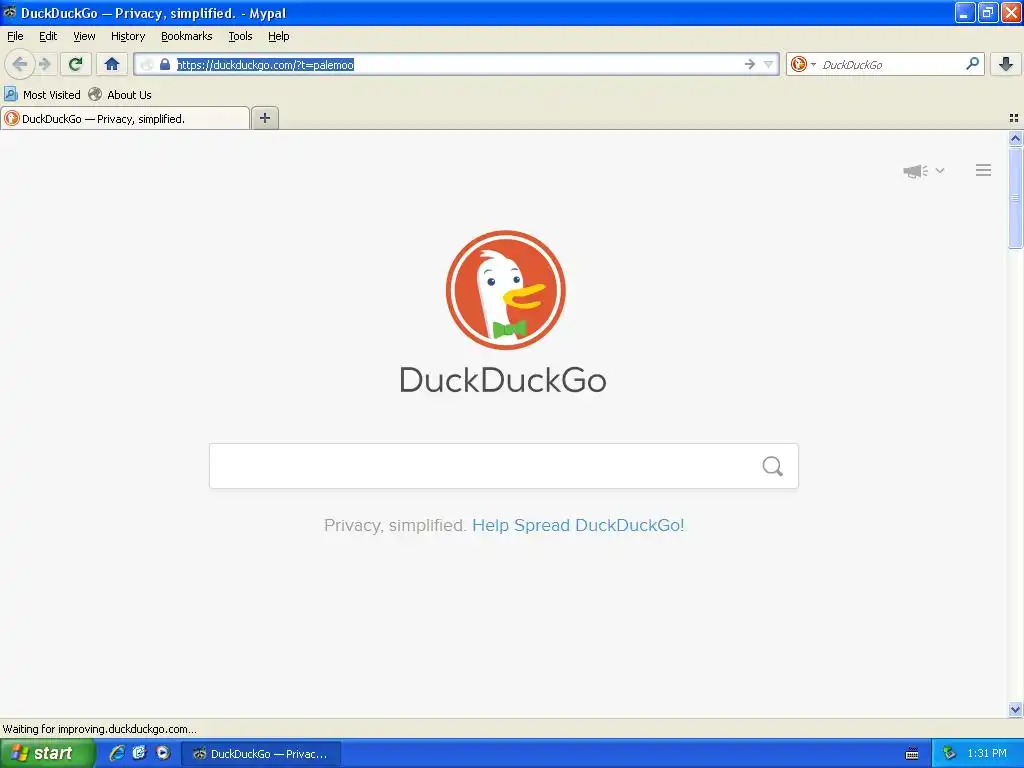Open the Help menu

[x=278, y=36]
